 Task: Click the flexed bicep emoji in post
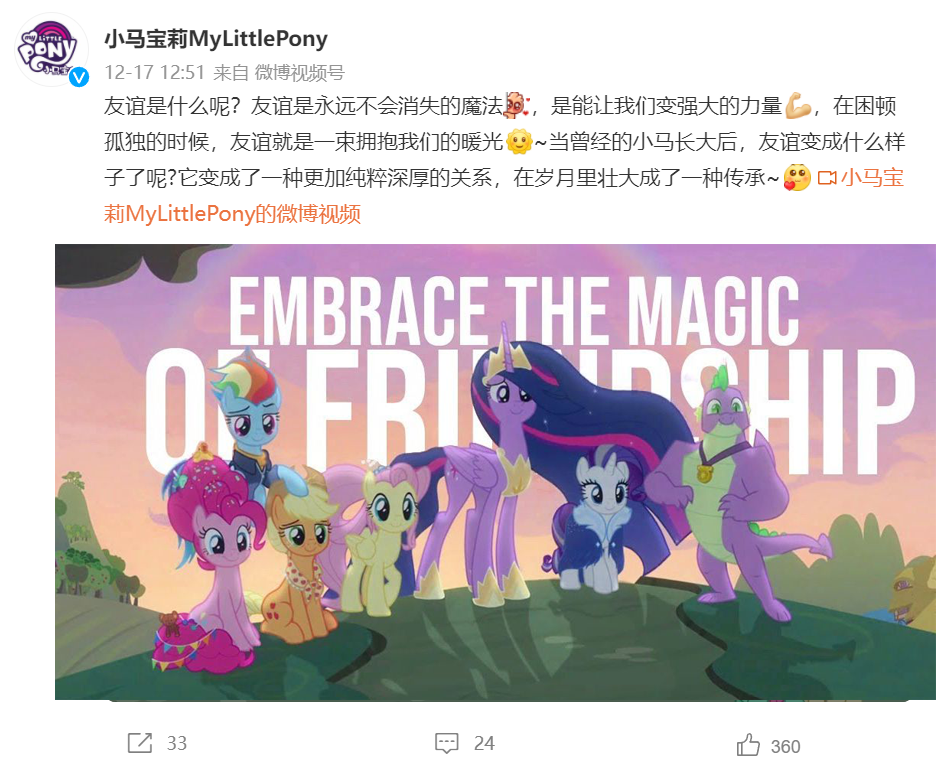point(798,106)
